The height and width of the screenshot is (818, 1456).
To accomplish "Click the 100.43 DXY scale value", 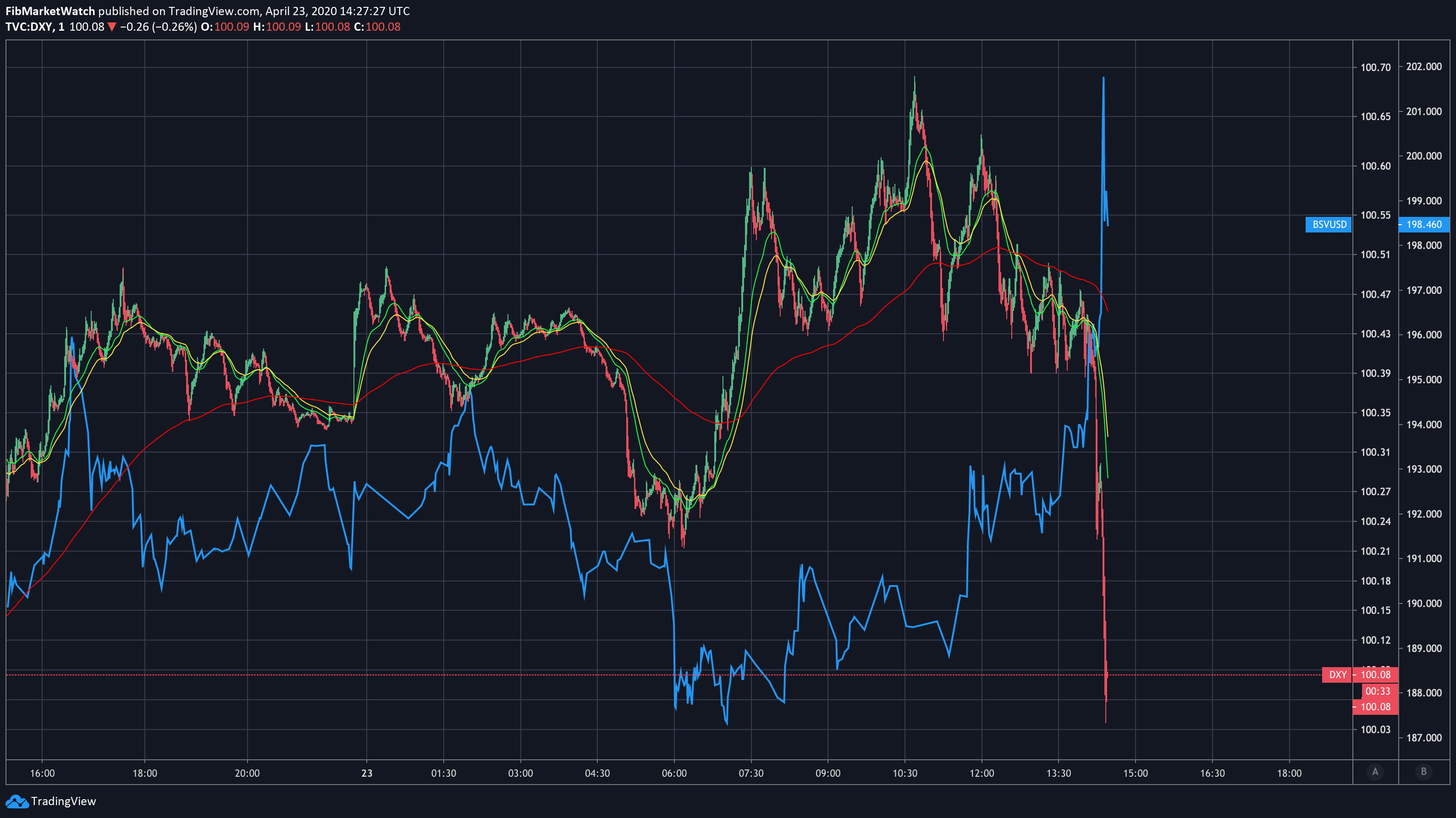I will 1376,333.
